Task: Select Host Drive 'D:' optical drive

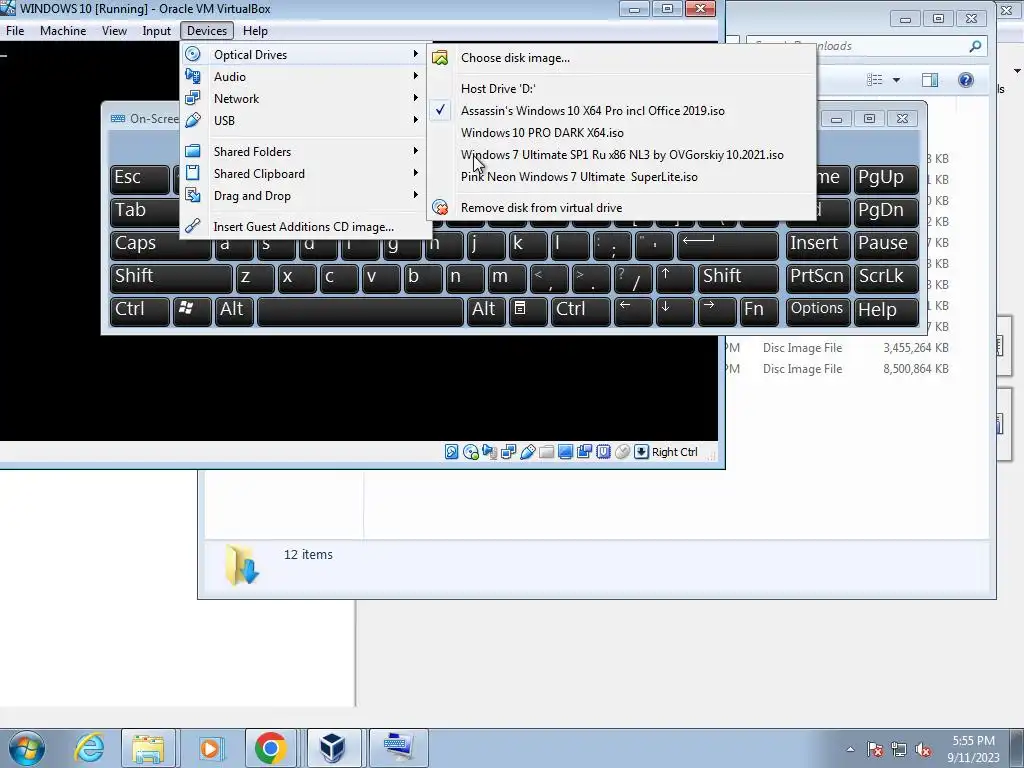Action: coord(621,89)
